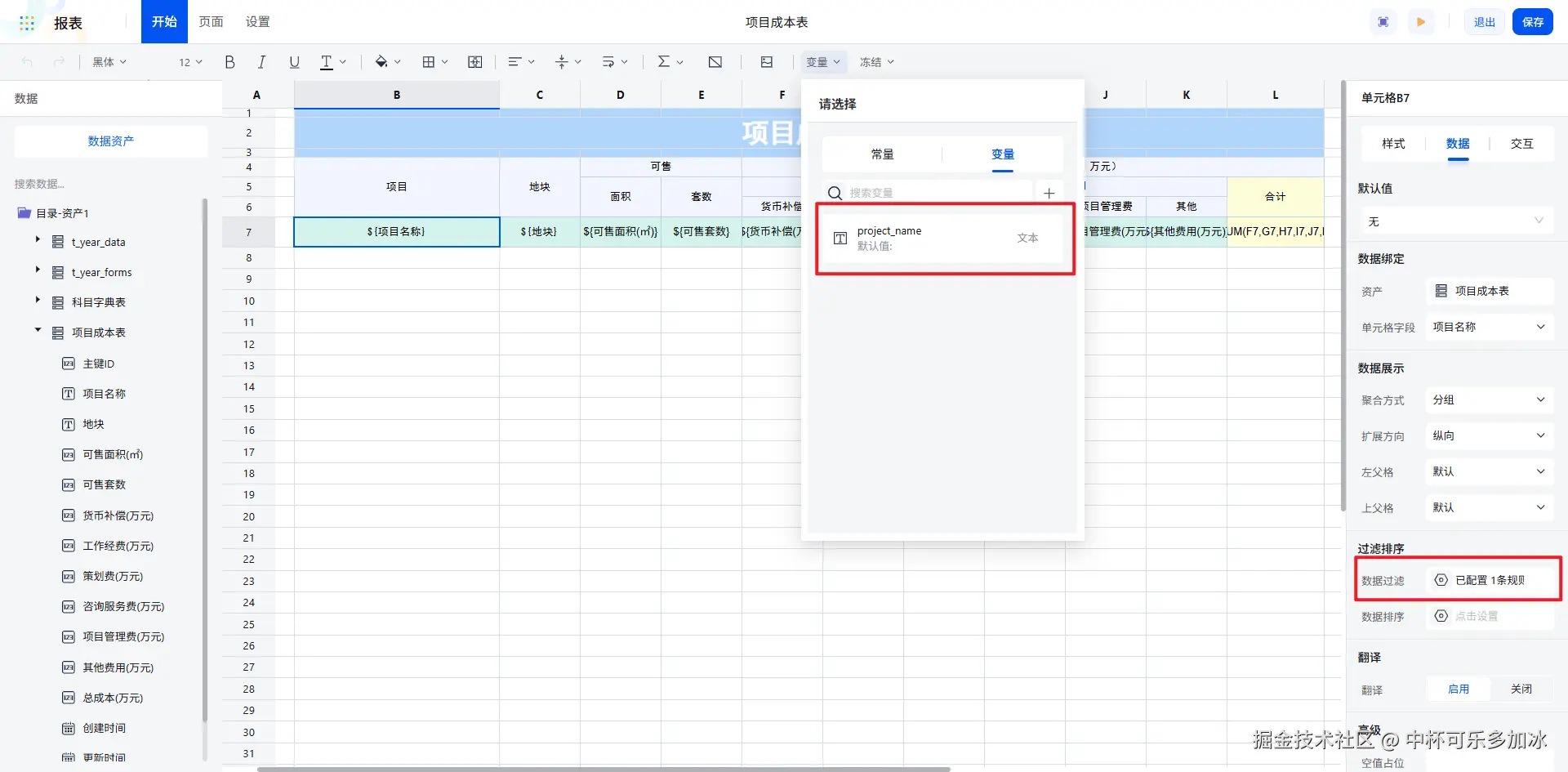Click the magnifier search icon in variable panel
The image size is (1568, 772).
(835, 193)
